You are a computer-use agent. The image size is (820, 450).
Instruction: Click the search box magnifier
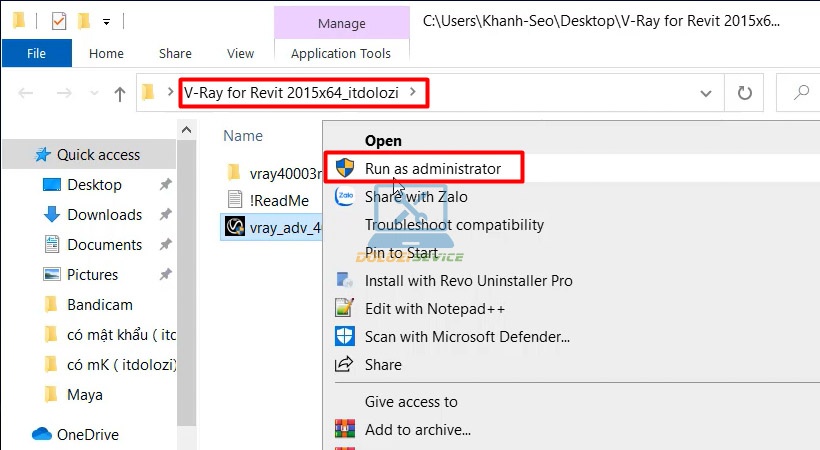point(801,93)
